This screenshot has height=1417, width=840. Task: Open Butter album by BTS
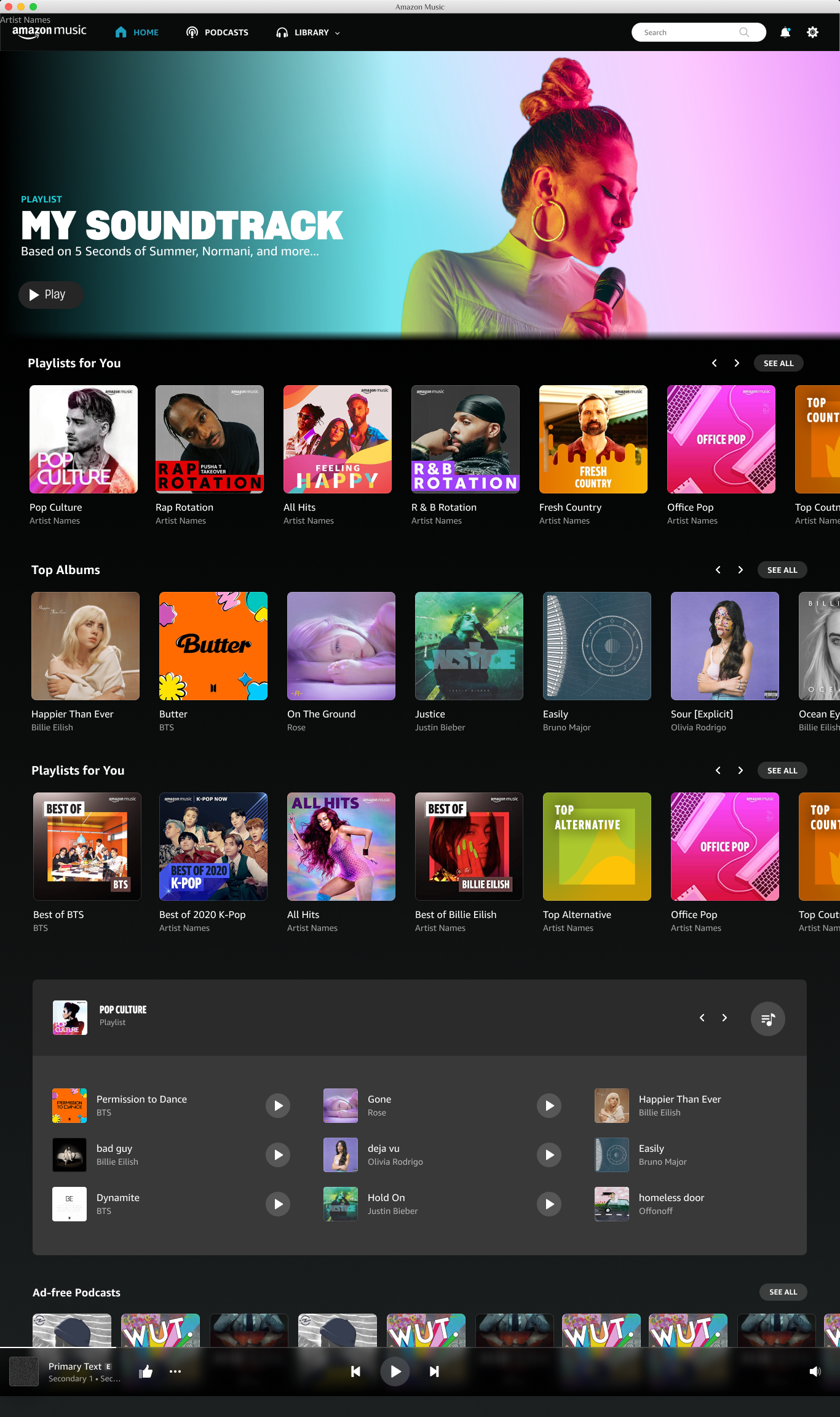click(213, 646)
